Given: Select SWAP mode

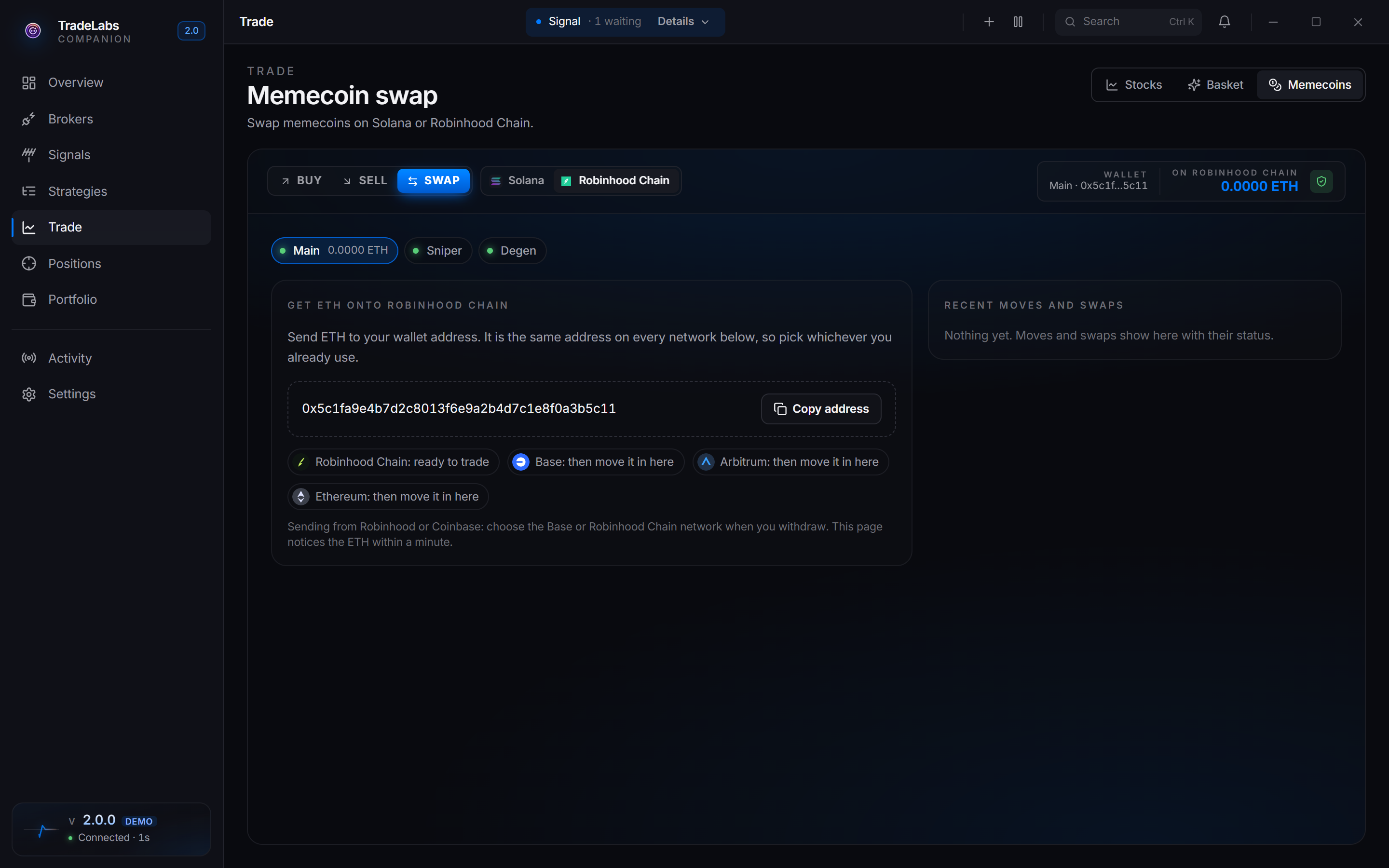Looking at the screenshot, I should (x=434, y=181).
